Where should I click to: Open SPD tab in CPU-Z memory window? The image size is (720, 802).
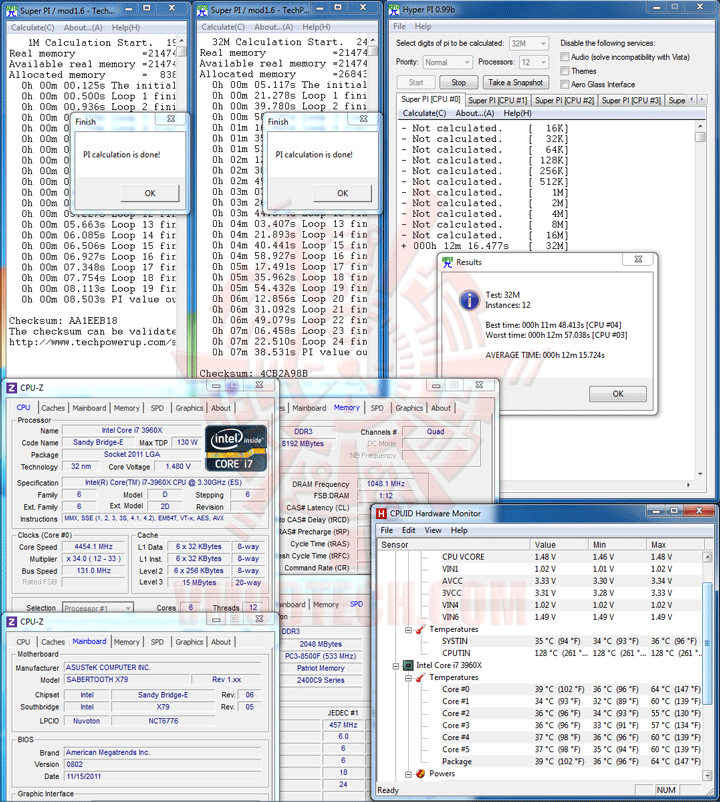point(377,408)
